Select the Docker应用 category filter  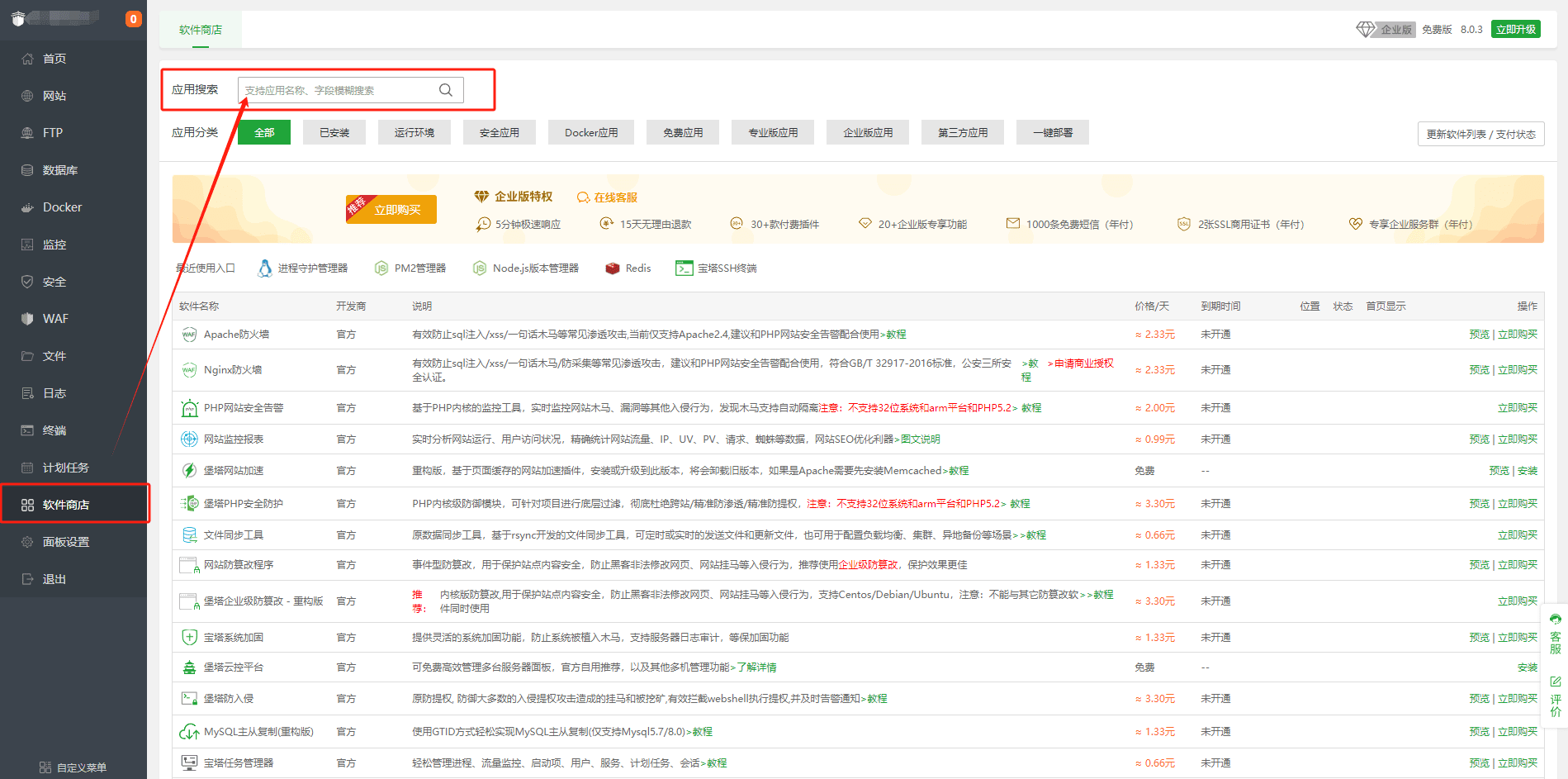coord(591,132)
